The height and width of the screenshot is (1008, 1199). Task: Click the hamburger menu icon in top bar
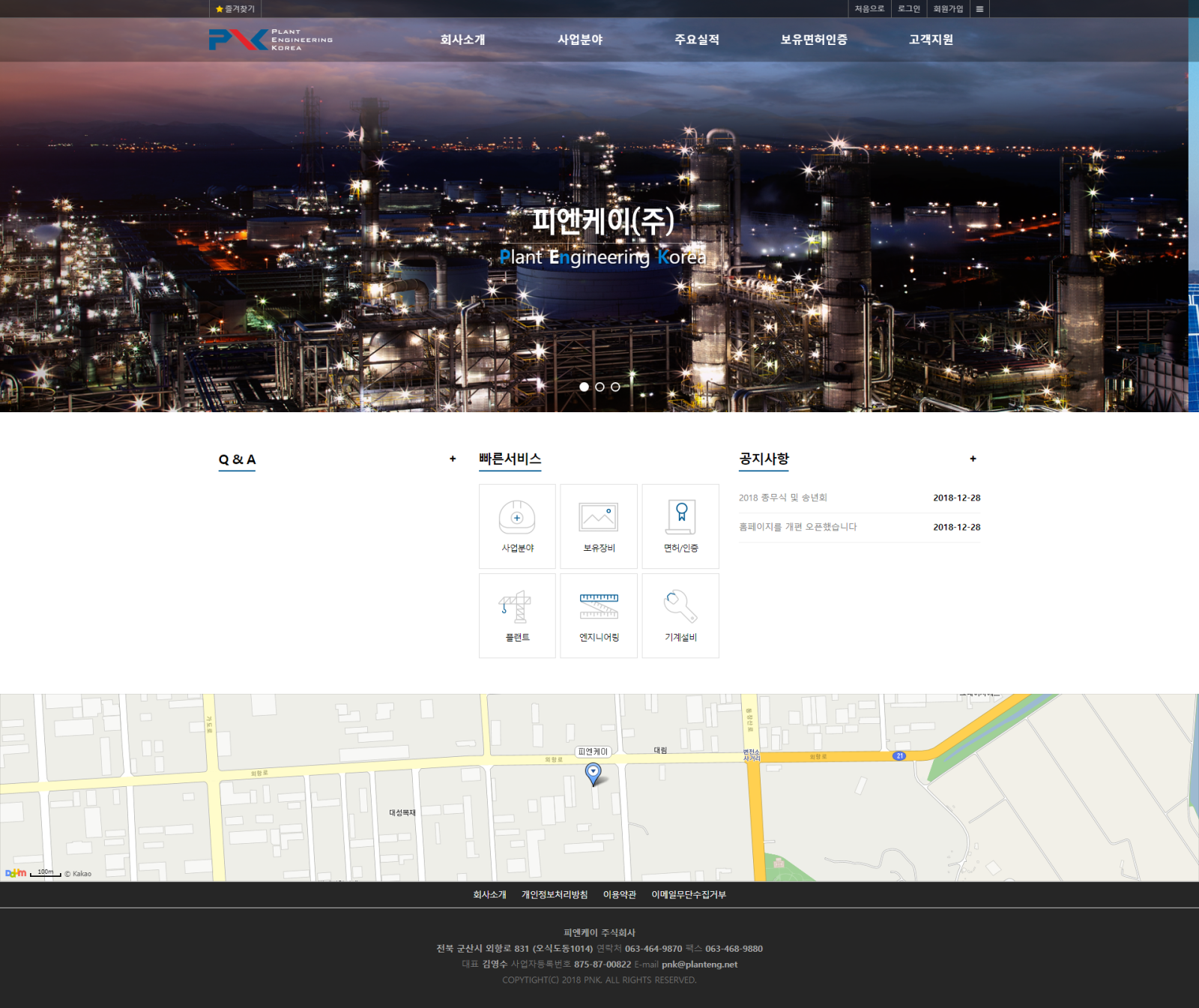click(979, 9)
